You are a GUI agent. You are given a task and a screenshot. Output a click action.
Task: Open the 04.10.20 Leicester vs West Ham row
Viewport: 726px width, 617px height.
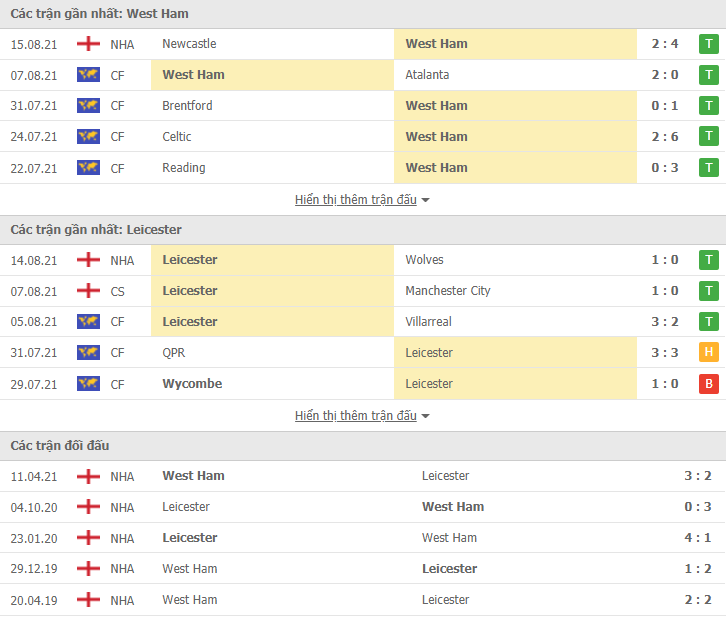coord(363,507)
